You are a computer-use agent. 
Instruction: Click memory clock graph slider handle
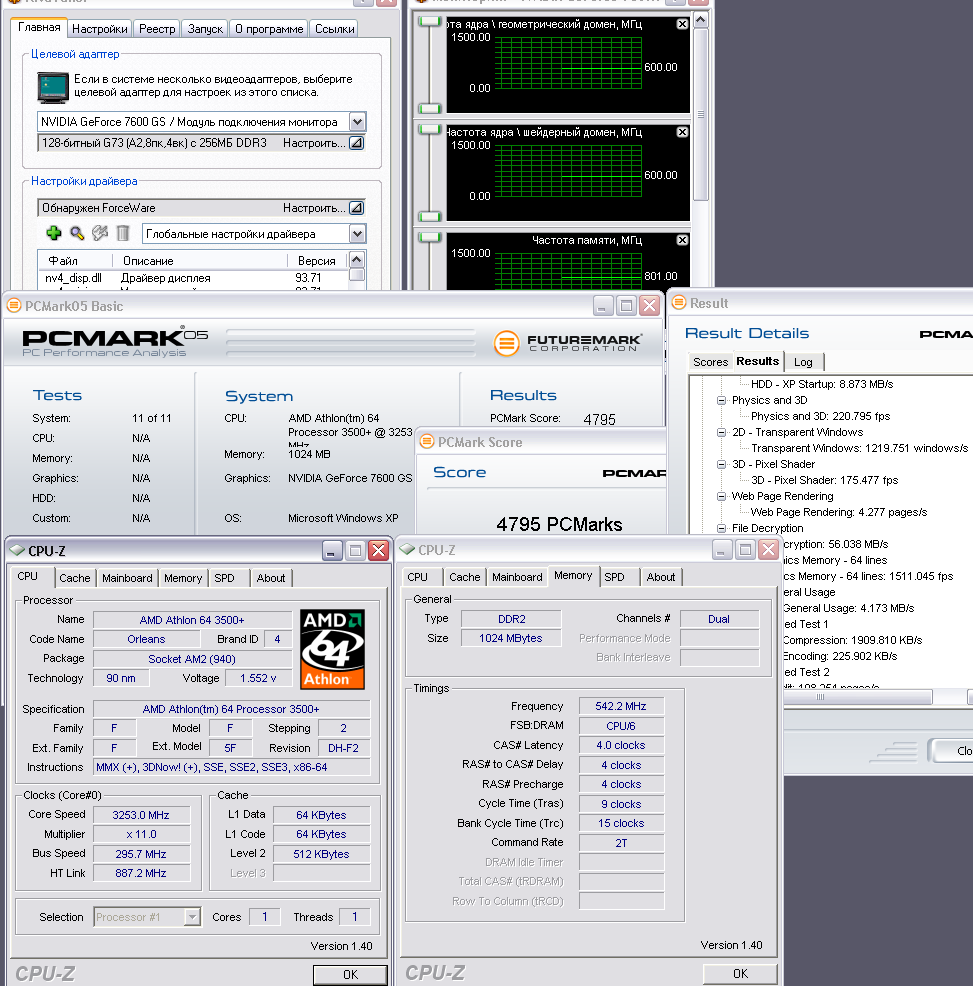coord(430,237)
